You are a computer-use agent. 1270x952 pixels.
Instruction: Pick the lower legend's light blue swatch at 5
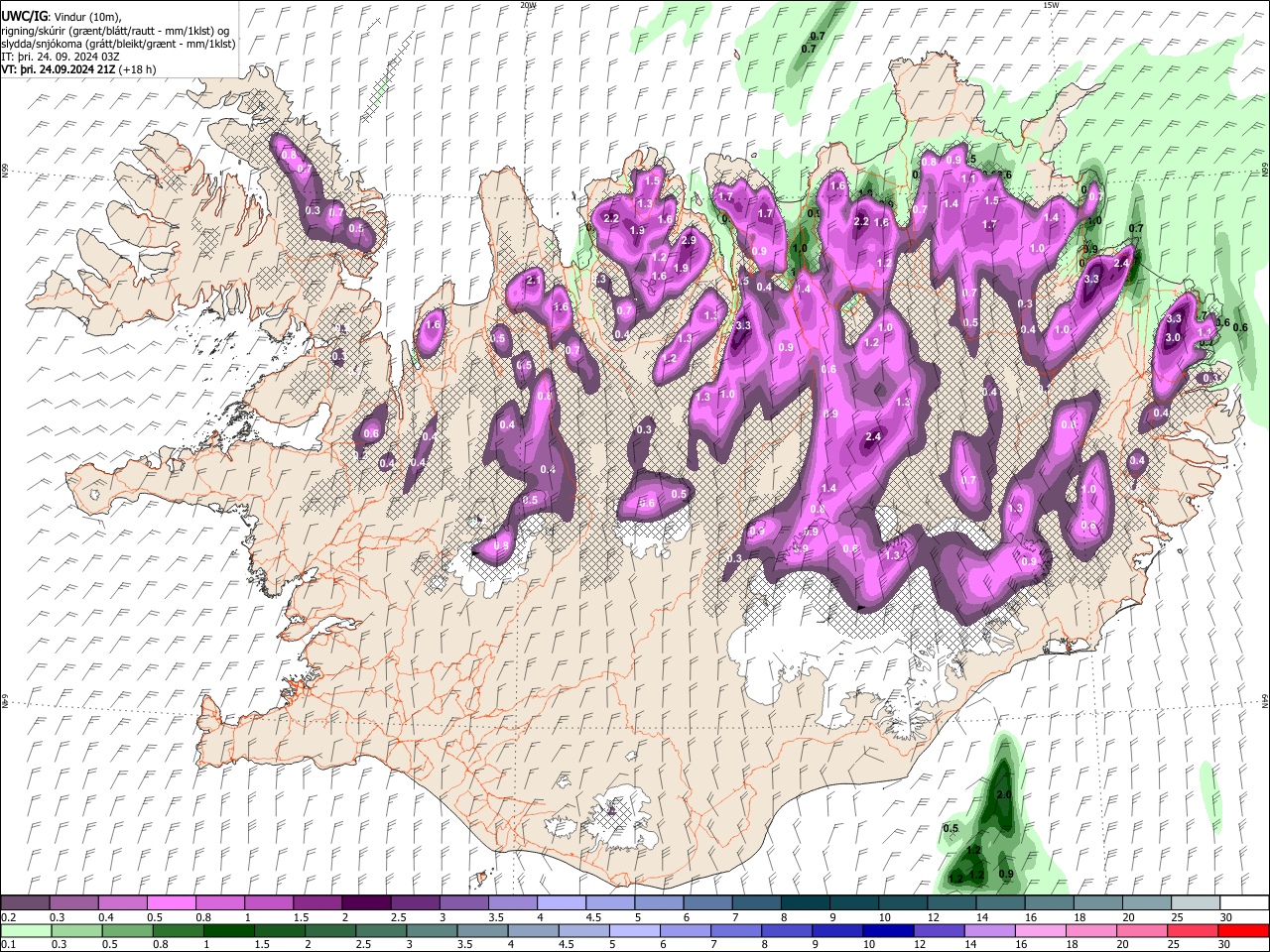634,930
